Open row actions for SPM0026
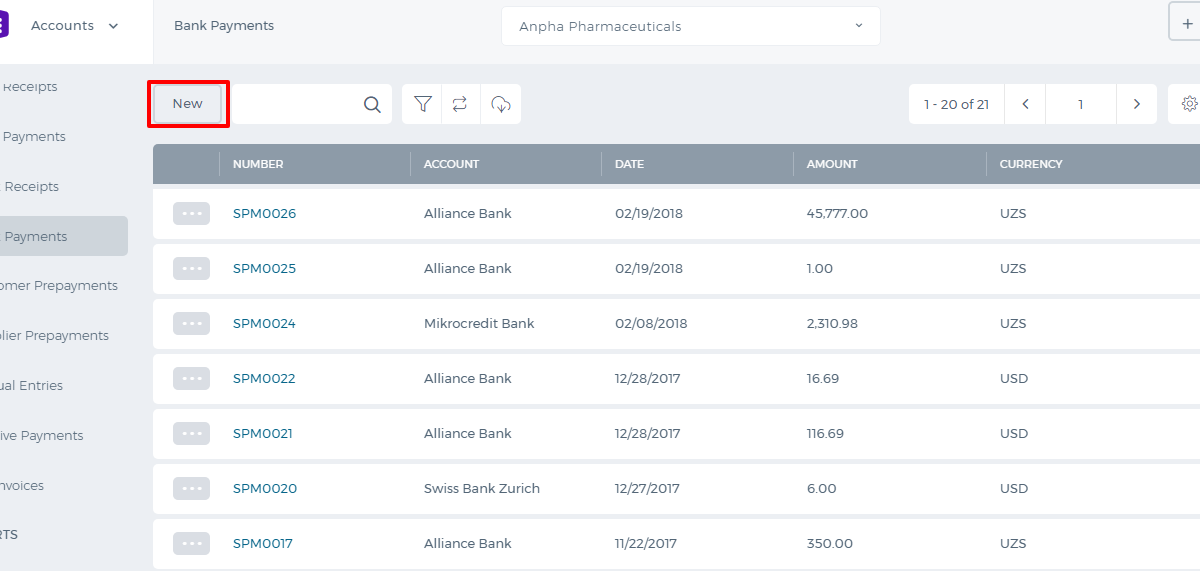Screen dimensions: 1200x571 click(191, 213)
